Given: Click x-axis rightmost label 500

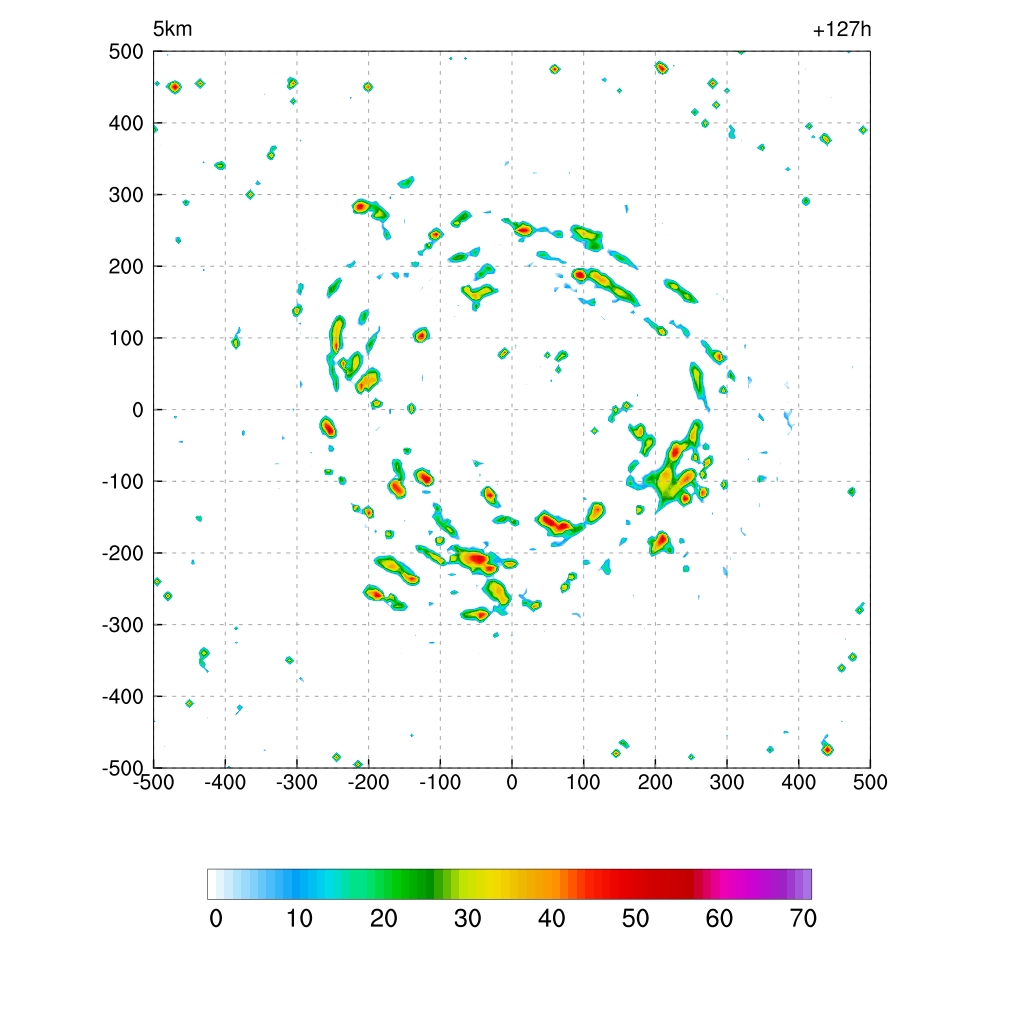Looking at the screenshot, I should coord(870,782).
